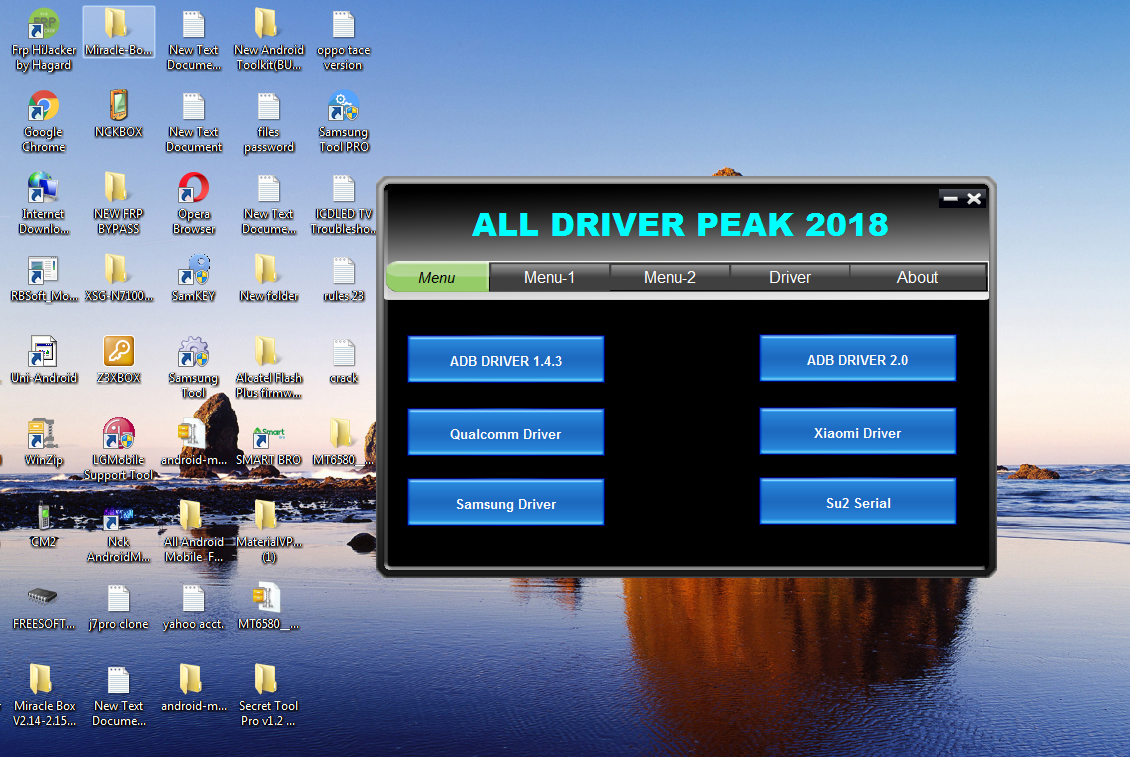The height and width of the screenshot is (757, 1130).
Task: Select the Menu tab
Action: pyautogui.click(x=437, y=278)
